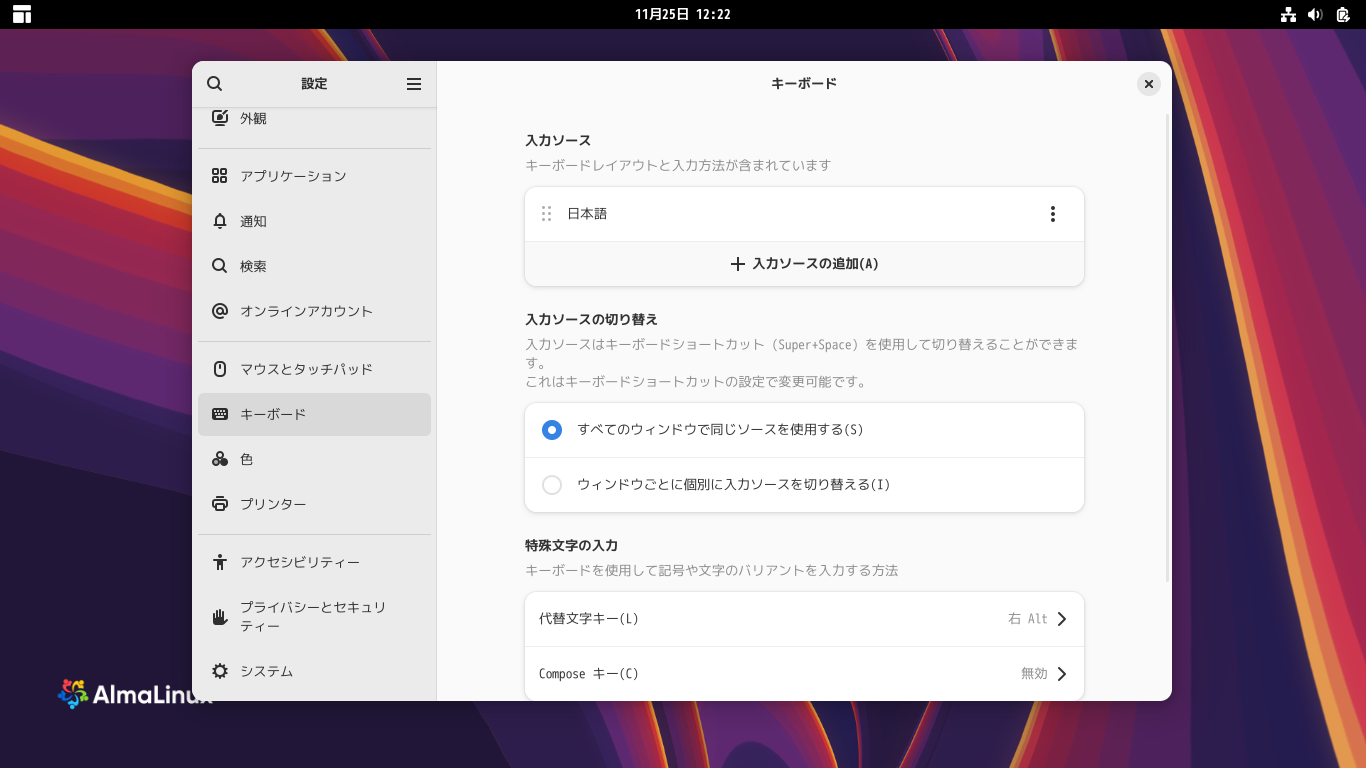
Task: Click the 日本語 input source label
Action: pos(587,214)
